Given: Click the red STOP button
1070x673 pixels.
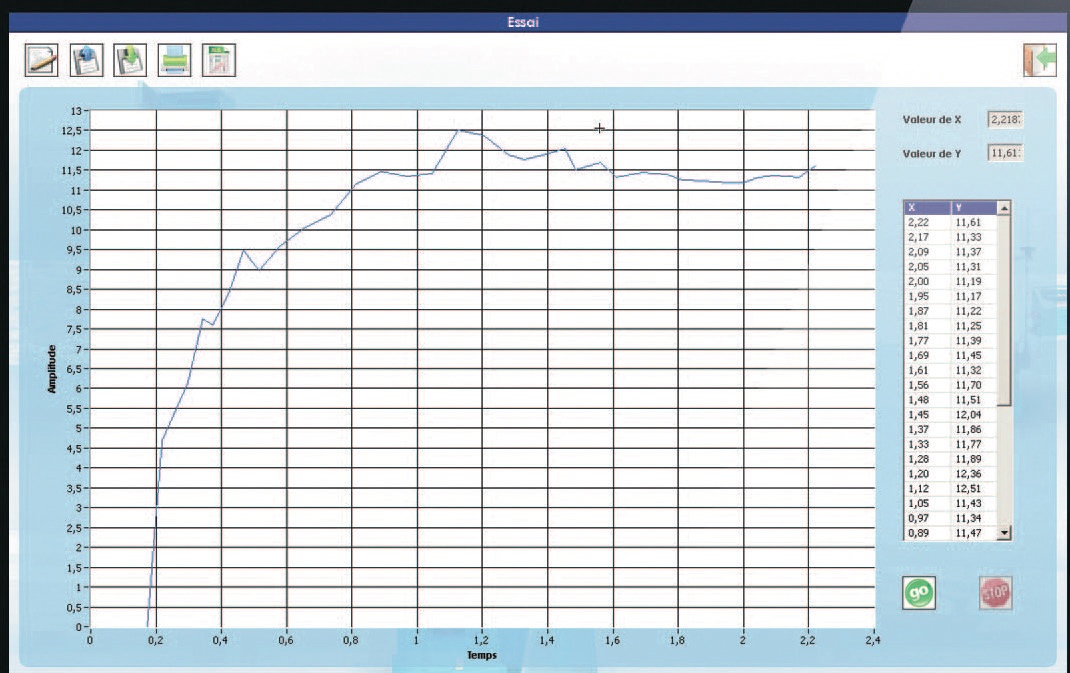Looking at the screenshot, I should [996, 592].
